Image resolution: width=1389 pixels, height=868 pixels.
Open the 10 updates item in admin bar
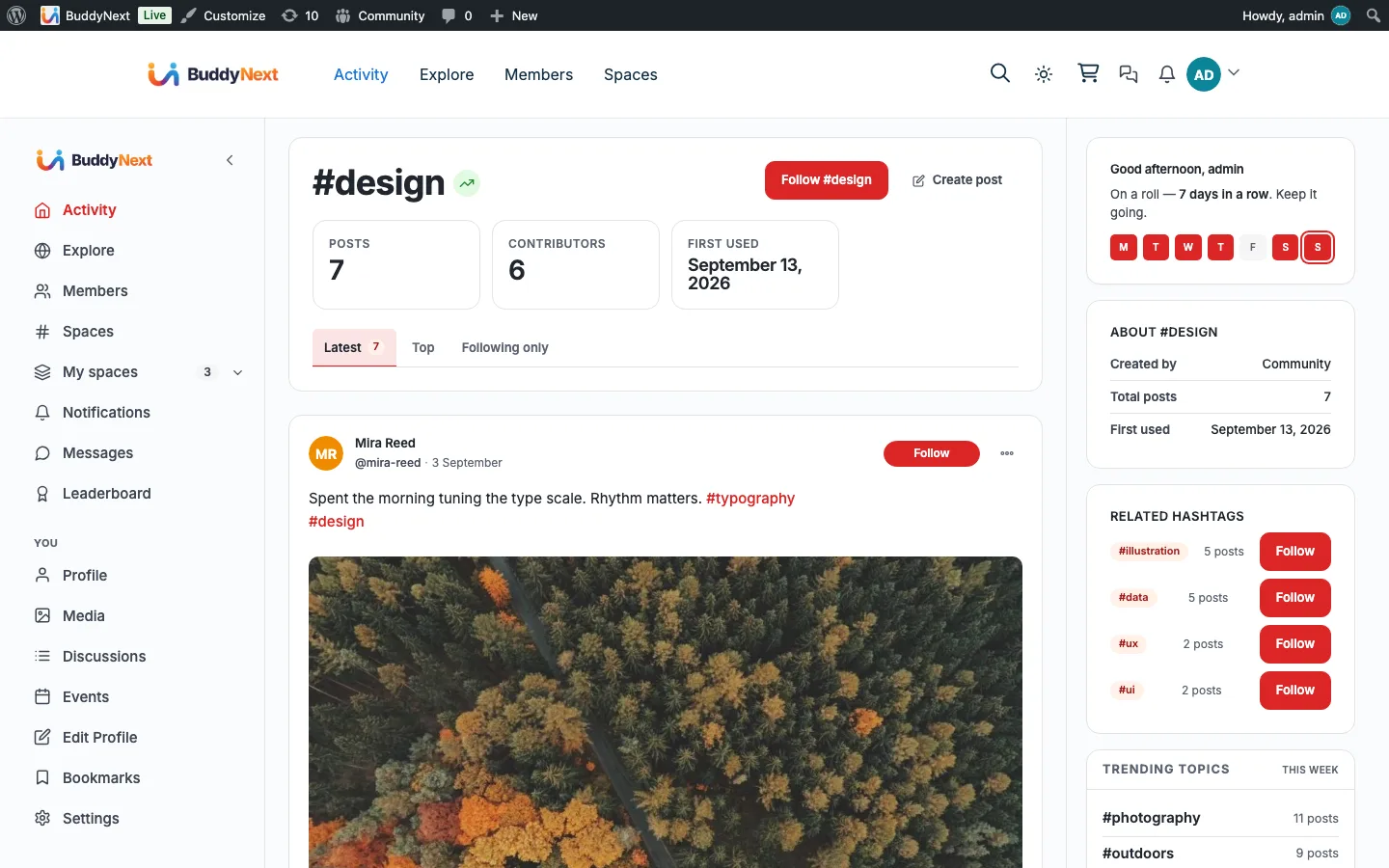[300, 15]
